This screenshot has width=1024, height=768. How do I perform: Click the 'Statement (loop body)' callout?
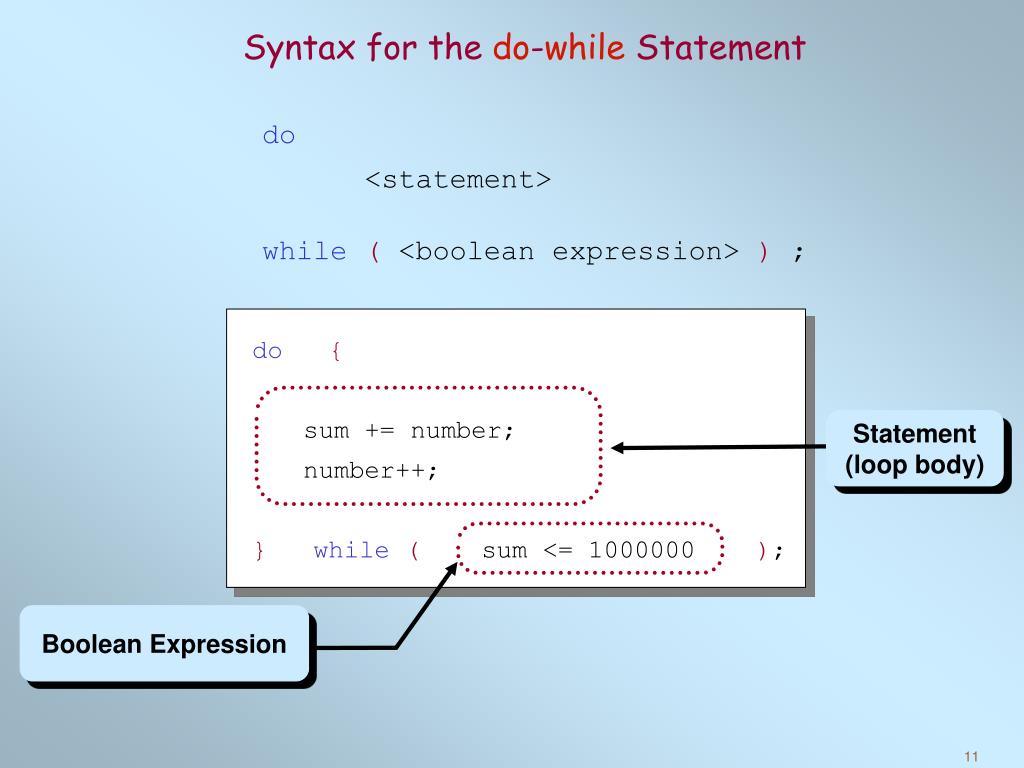pos(915,449)
